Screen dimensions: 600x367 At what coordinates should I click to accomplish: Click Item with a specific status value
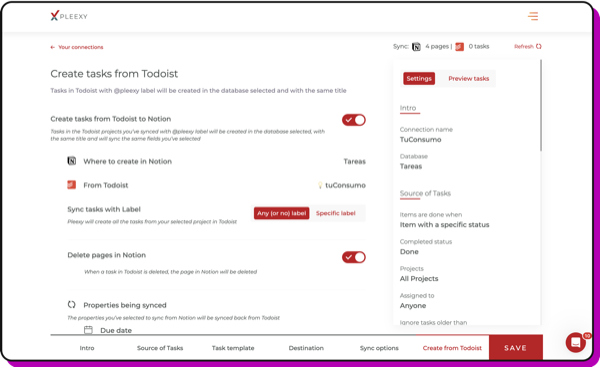(x=444, y=225)
